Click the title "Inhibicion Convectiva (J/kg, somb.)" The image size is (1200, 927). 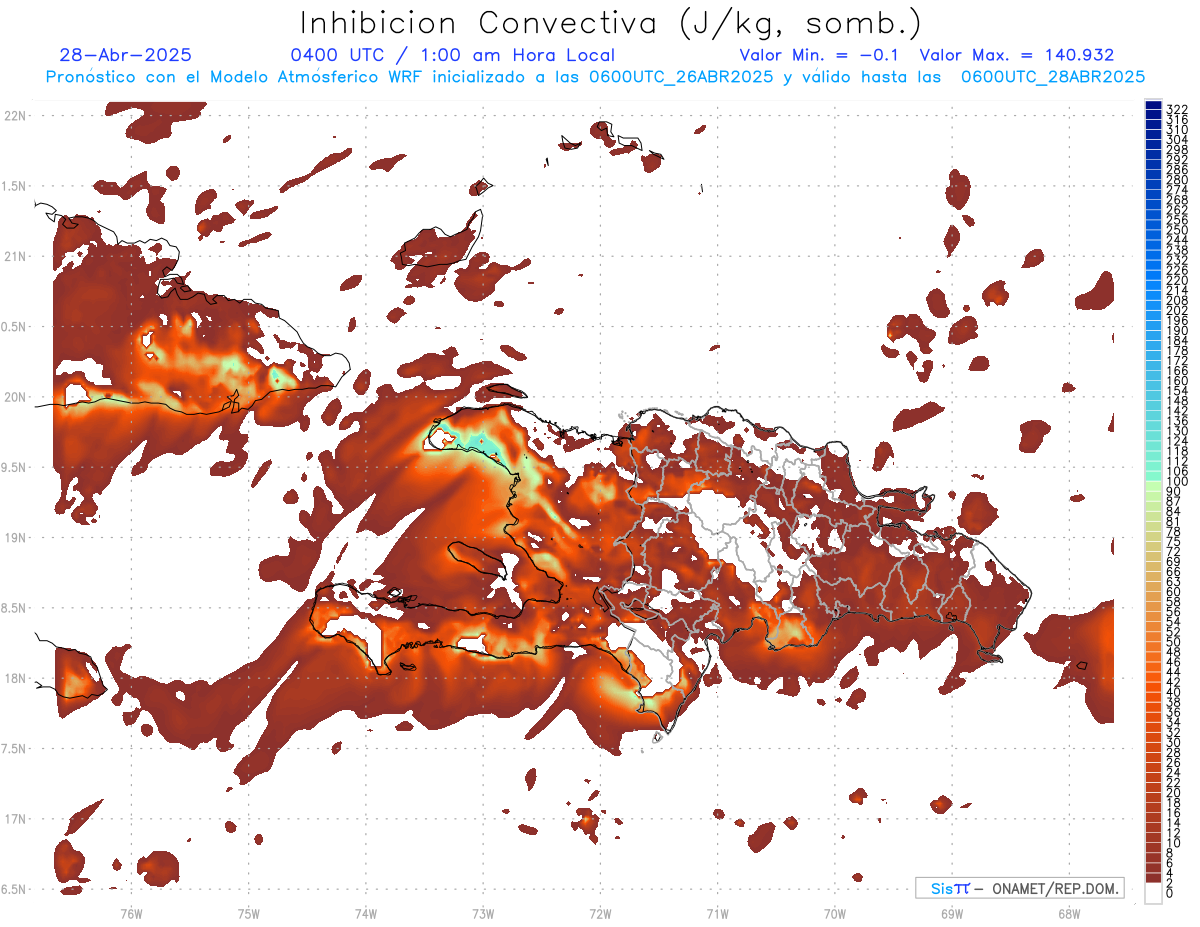(x=611, y=23)
